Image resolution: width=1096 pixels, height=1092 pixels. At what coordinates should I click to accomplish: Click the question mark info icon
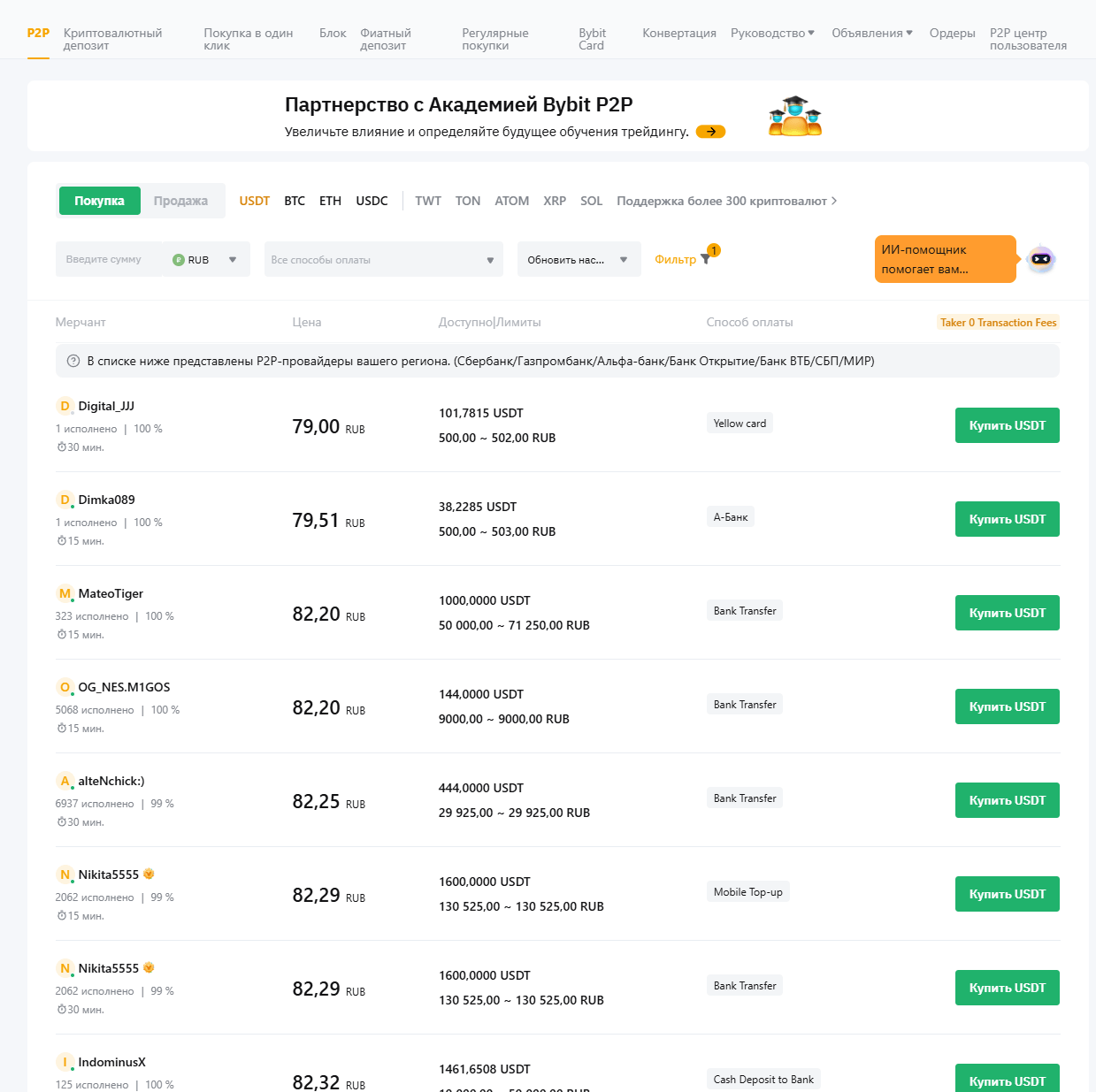73,361
